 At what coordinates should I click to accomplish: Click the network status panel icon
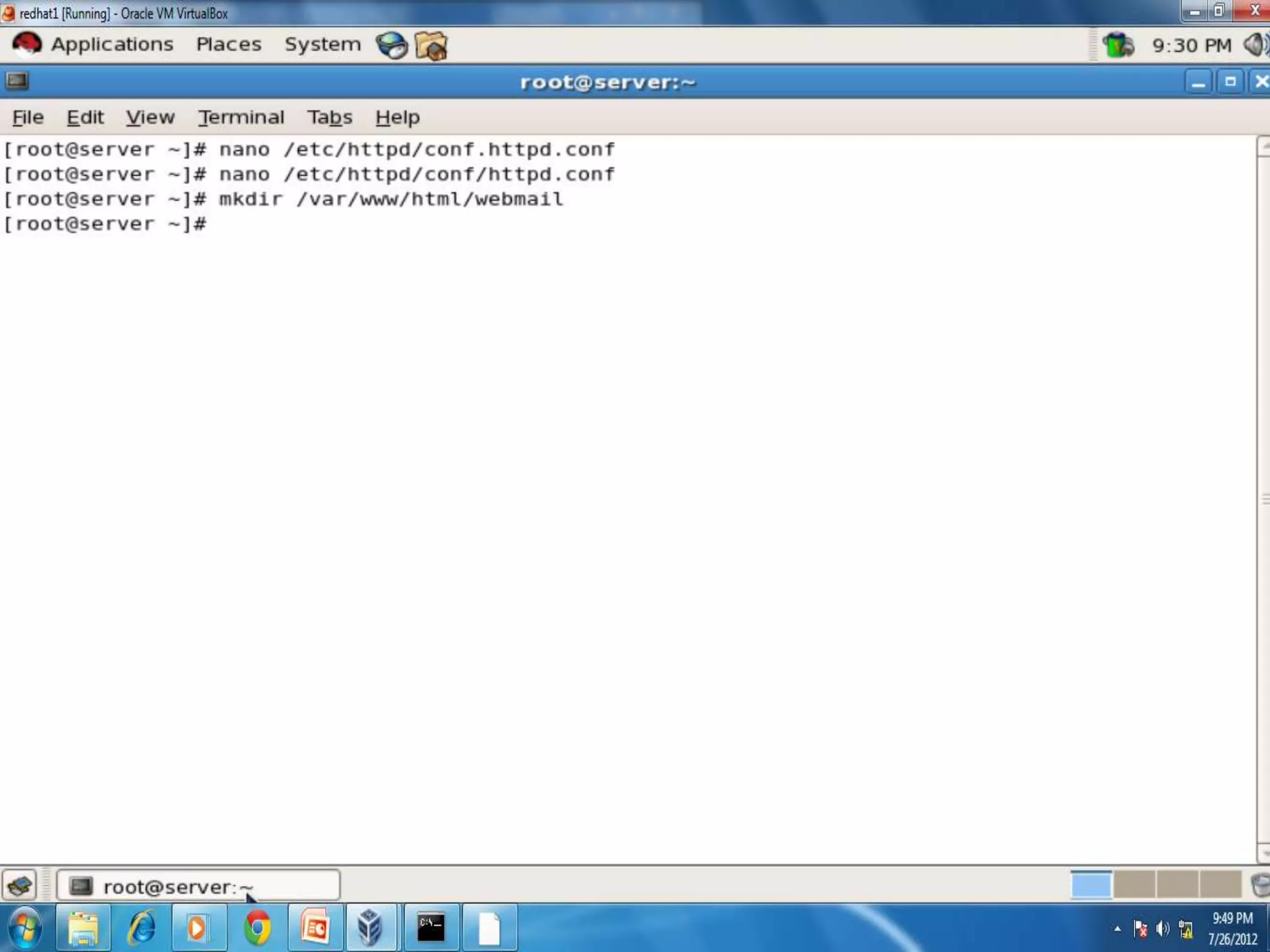tap(1118, 45)
